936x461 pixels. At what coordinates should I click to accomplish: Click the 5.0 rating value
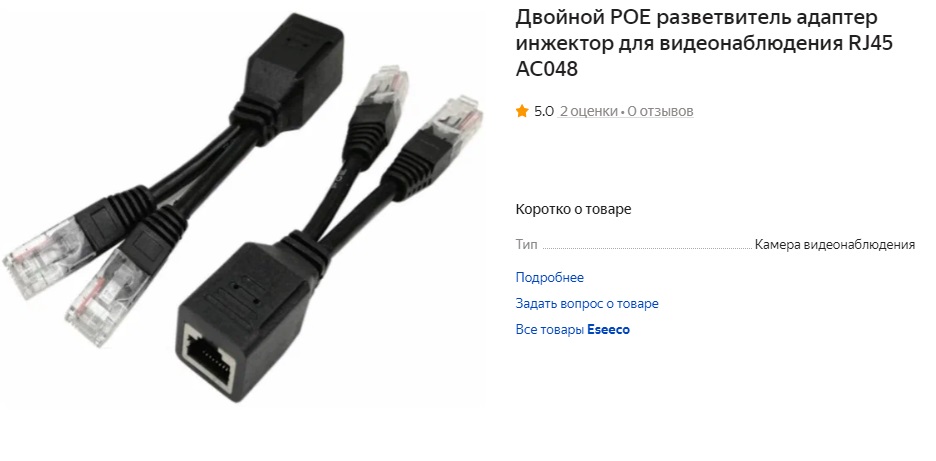click(544, 111)
